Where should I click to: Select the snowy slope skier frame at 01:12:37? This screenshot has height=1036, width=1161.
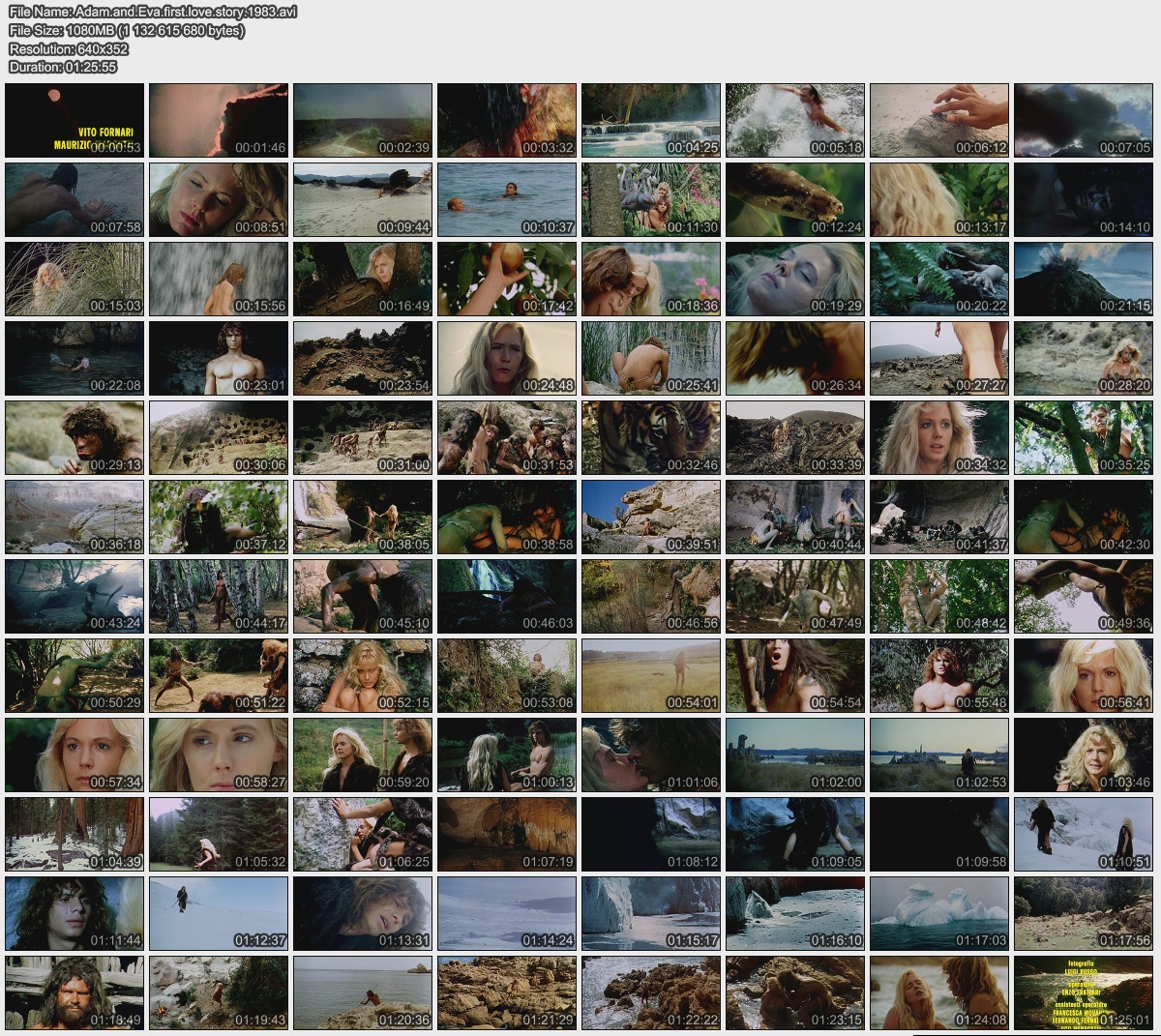pyautogui.click(x=219, y=913)
